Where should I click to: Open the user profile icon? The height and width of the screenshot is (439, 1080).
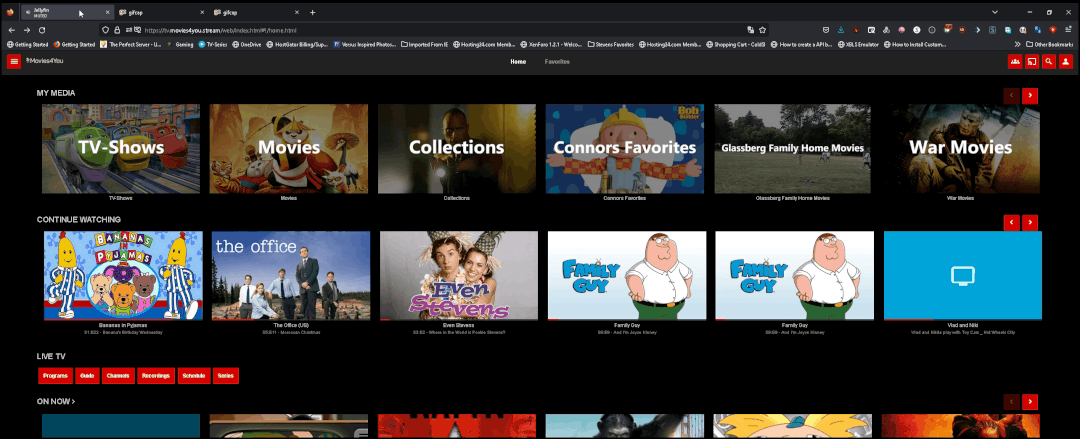click(1065, 62)
